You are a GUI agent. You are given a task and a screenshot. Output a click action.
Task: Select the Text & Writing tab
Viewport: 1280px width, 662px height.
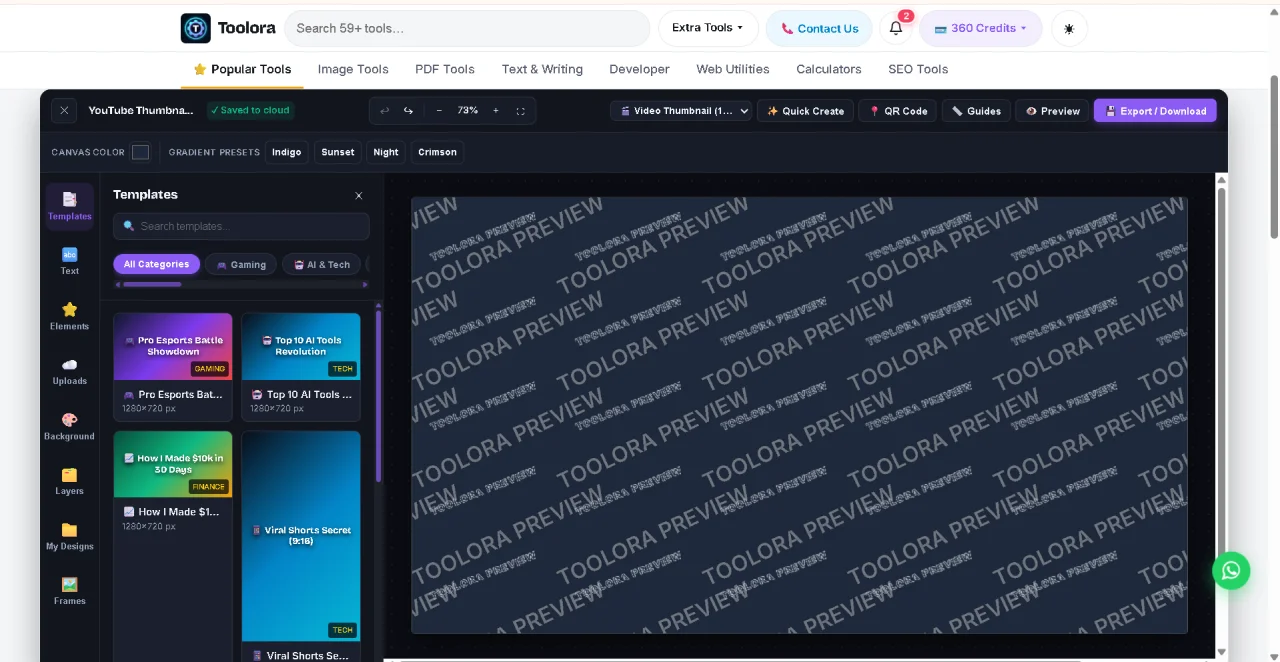pyautogui.click(x=542, y=69)
